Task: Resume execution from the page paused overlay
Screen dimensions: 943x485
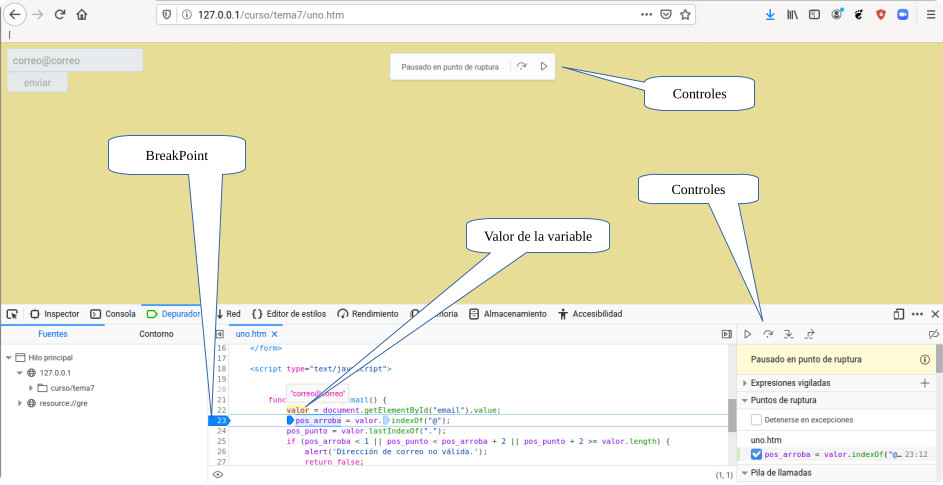Action: click(x=544, y=67)
